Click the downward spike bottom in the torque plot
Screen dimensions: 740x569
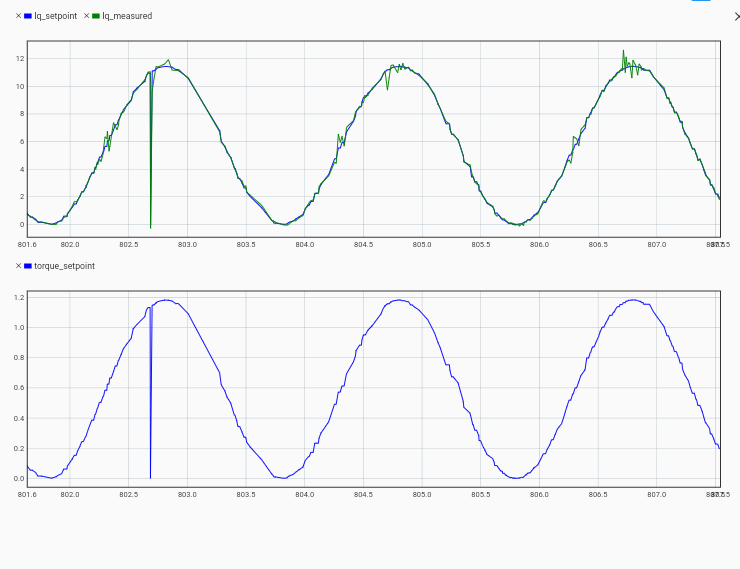pos(150,477)
